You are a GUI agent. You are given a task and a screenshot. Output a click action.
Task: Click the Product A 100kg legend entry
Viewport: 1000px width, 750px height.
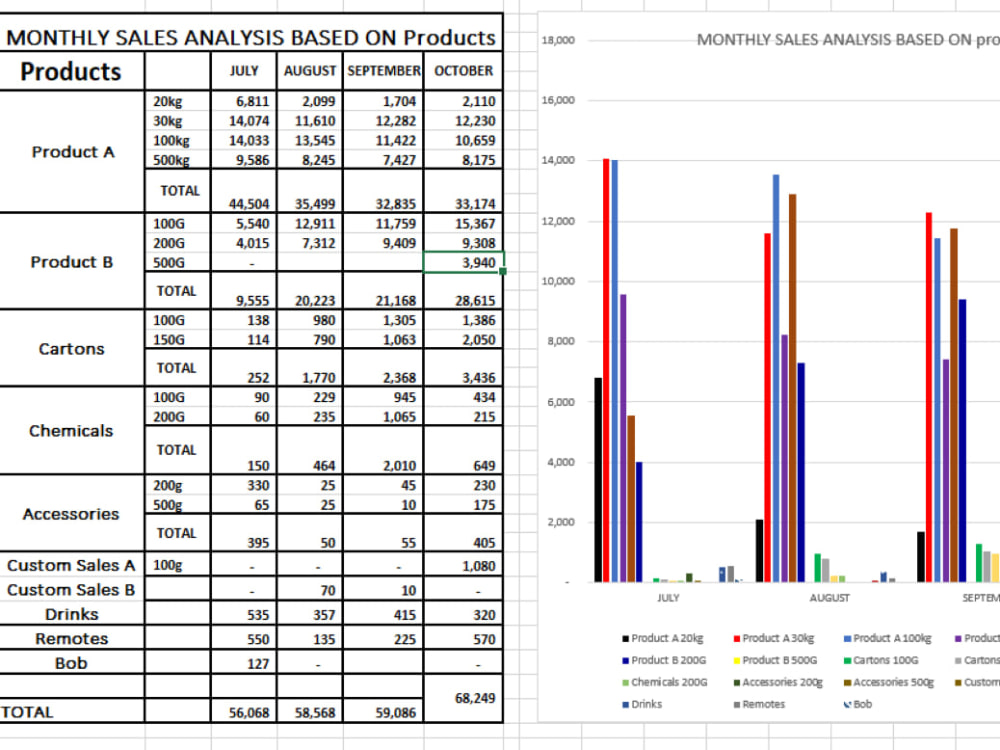pos(887,638)
